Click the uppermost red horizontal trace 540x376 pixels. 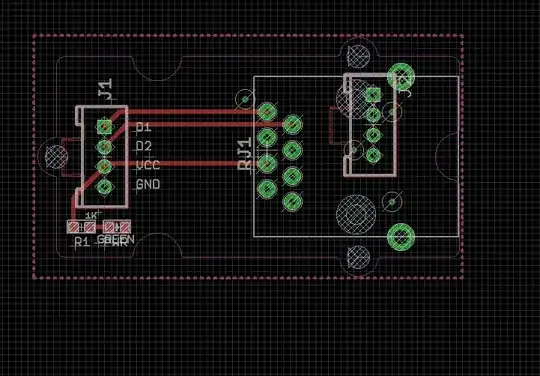tap(193, 112)
